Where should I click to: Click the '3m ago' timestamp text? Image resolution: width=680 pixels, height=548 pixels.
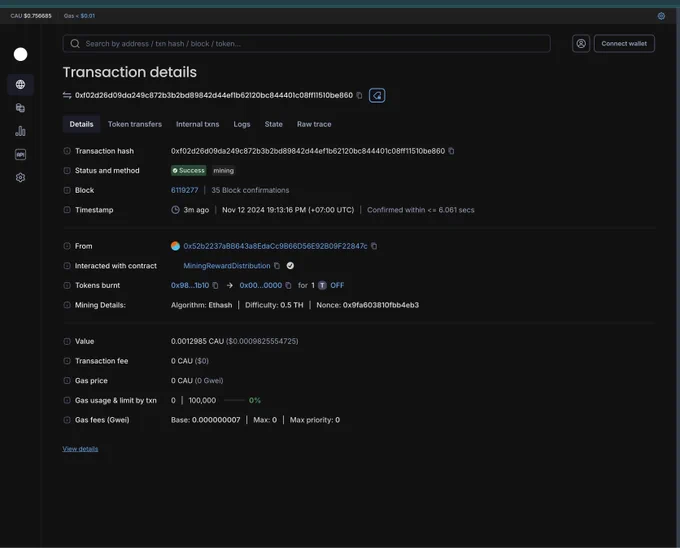click(196, 210)
